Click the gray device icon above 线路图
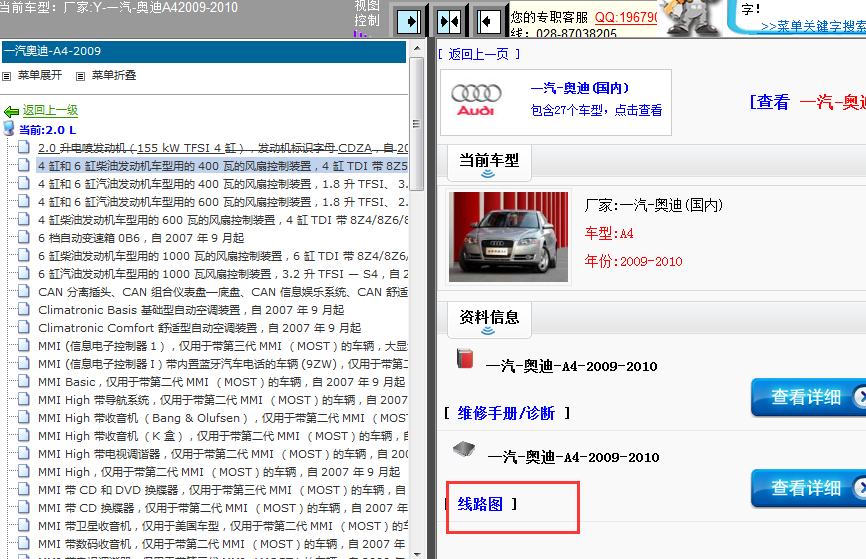Screen dimensions: 866x559 (464, 449)
